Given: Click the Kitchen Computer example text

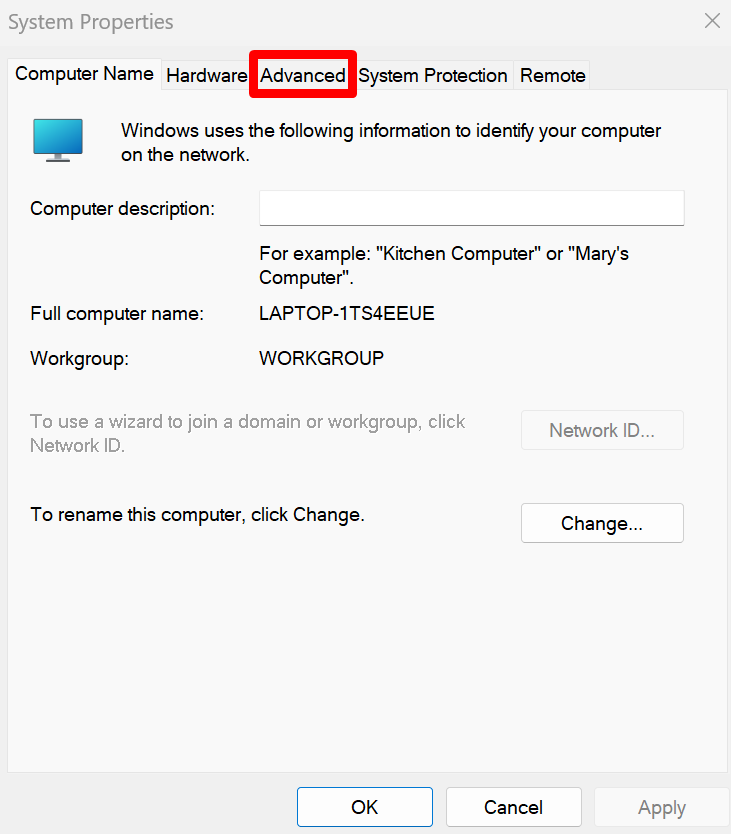Looking at the screenshot, I should click(x=444, y=265).
